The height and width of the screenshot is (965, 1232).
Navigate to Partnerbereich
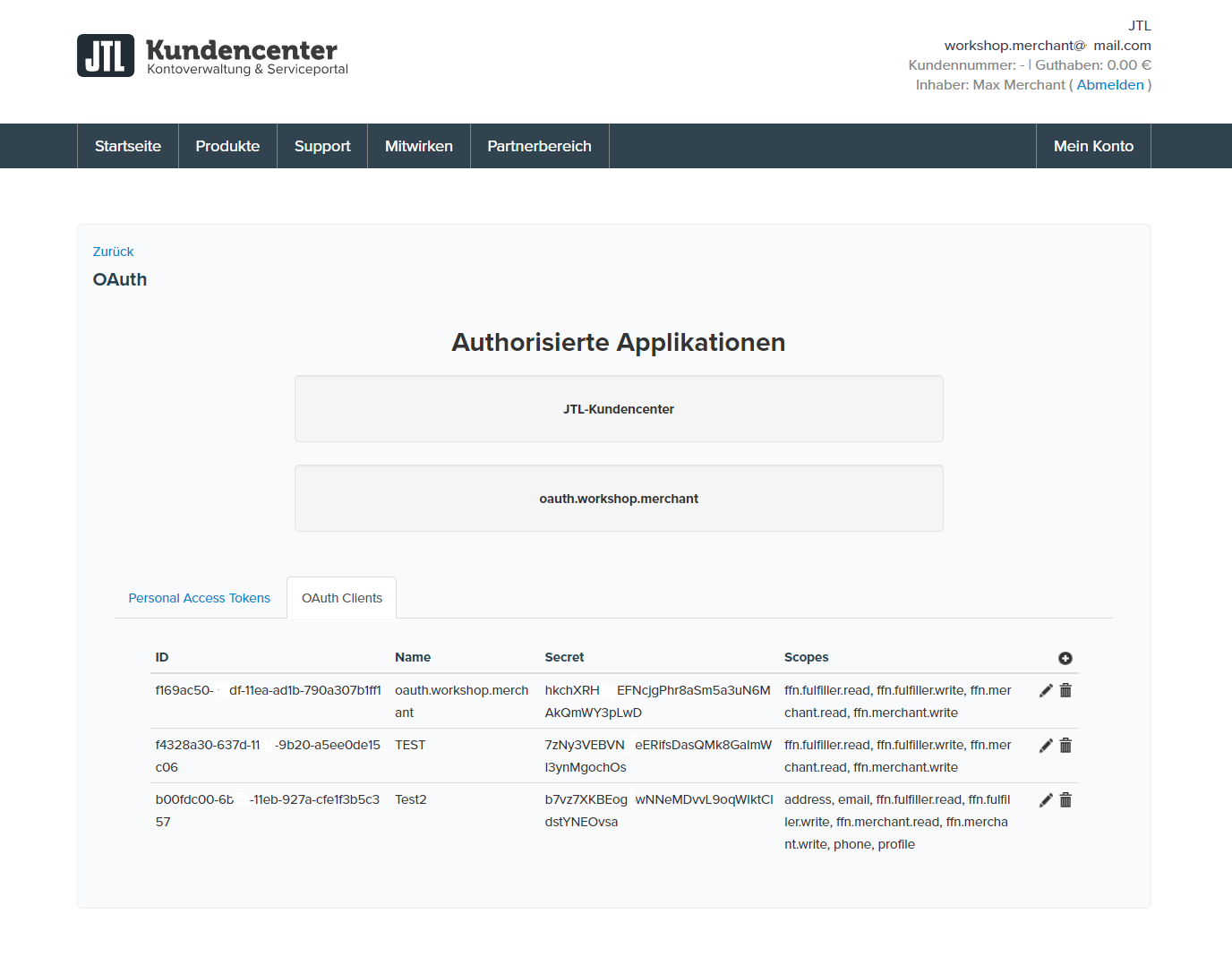[x=539, y=146]
